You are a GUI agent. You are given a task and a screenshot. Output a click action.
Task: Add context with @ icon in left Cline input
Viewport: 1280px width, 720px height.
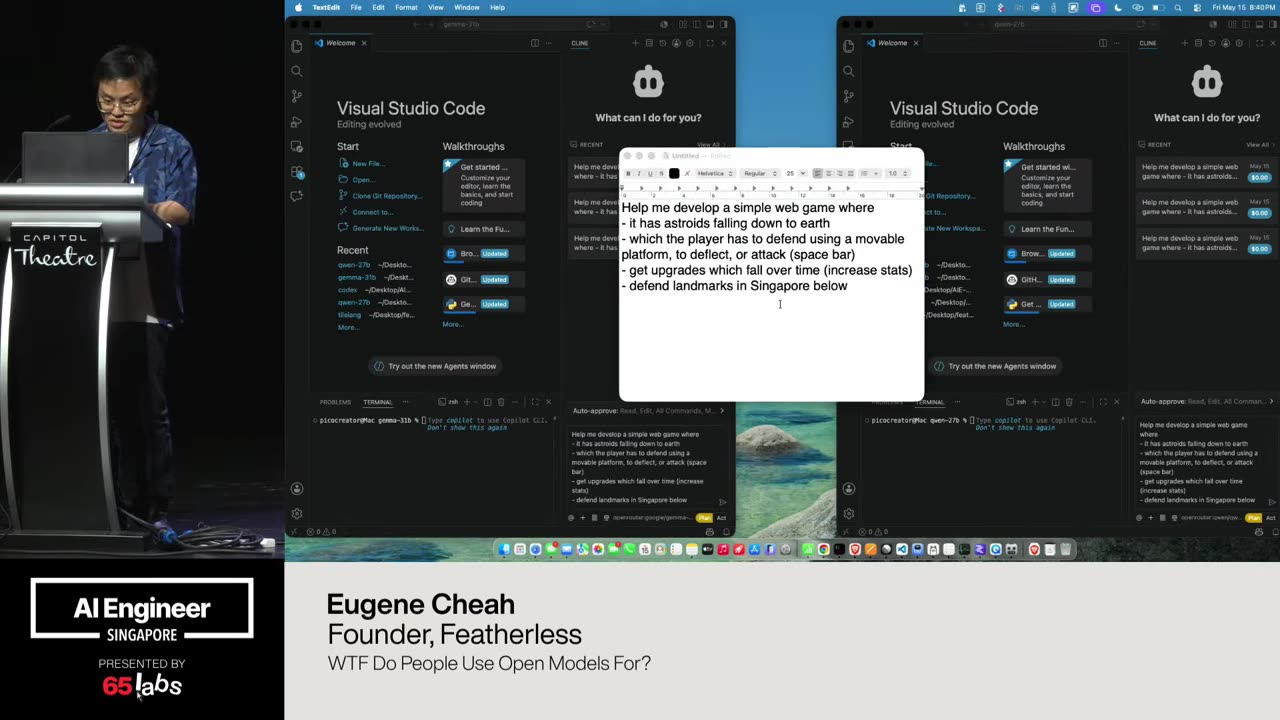tap(571, 518)
